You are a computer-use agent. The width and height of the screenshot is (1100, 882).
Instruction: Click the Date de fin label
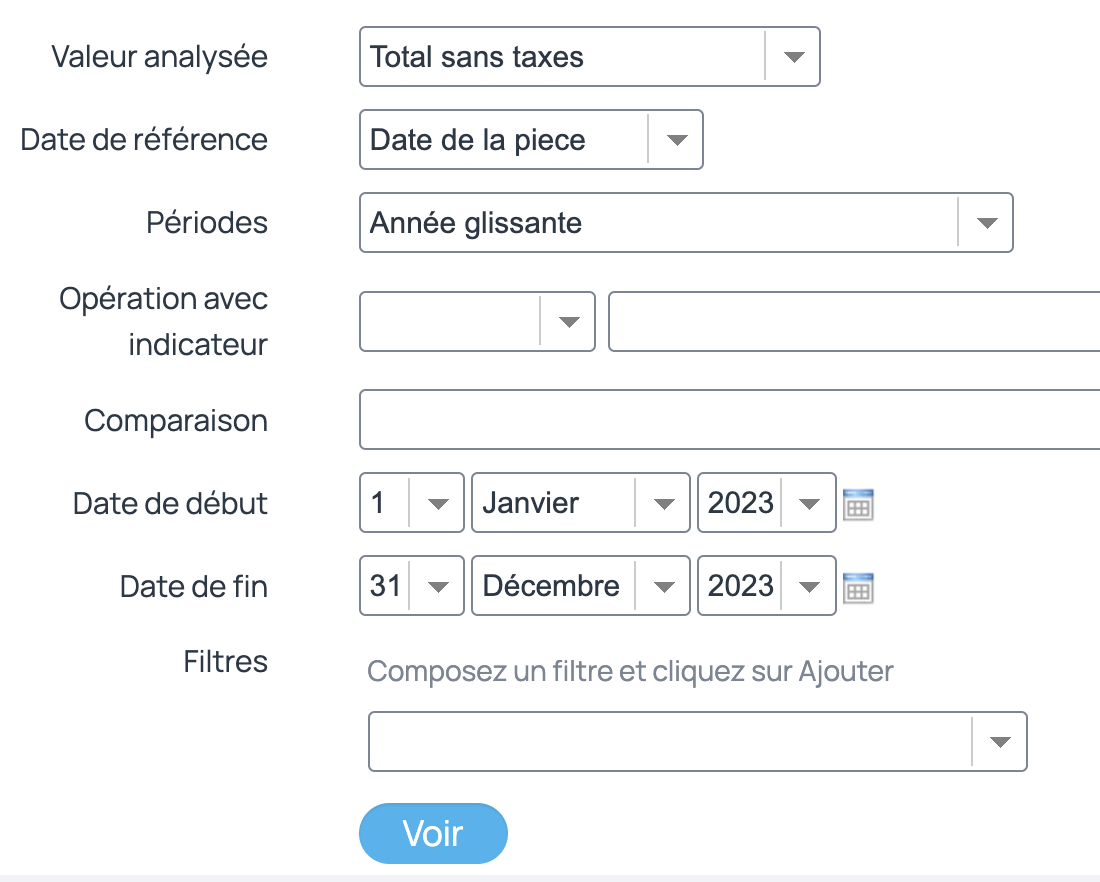coord(194,586)
